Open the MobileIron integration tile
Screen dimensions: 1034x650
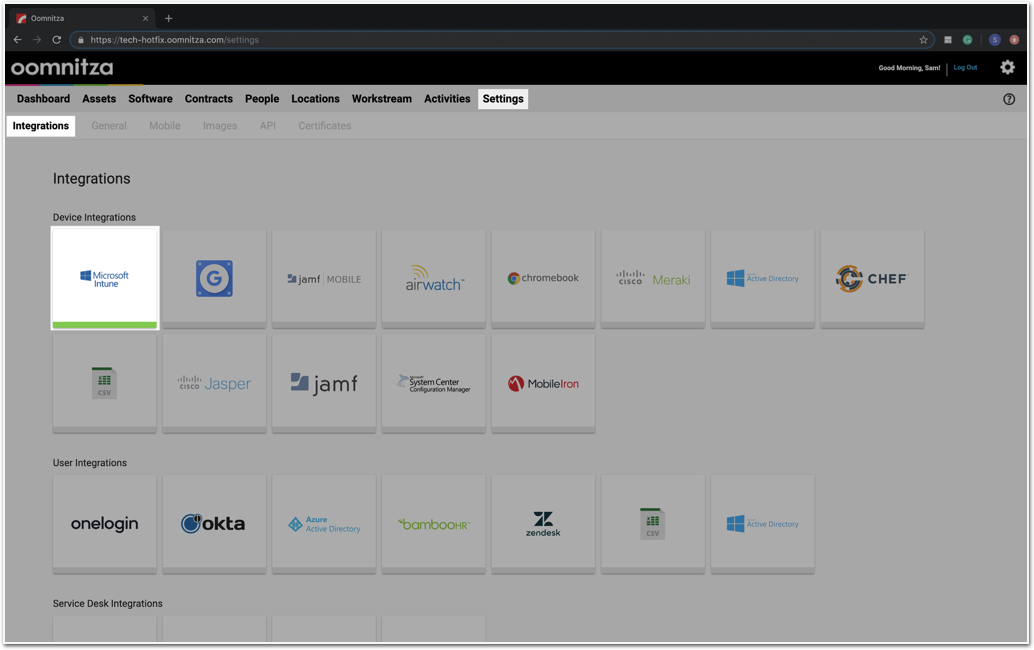(x=543, y=384)
